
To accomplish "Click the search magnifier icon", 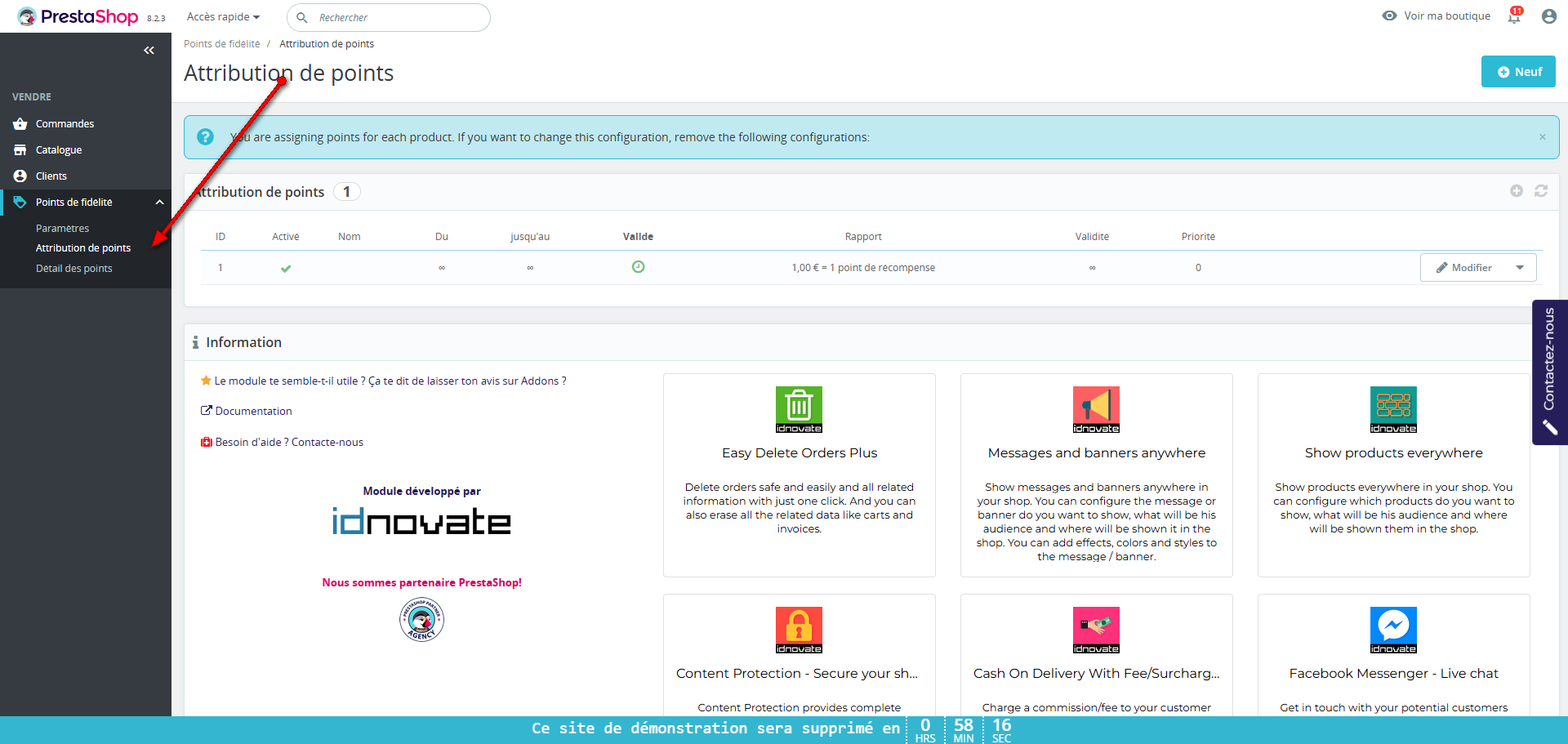I will coord(302,17).
